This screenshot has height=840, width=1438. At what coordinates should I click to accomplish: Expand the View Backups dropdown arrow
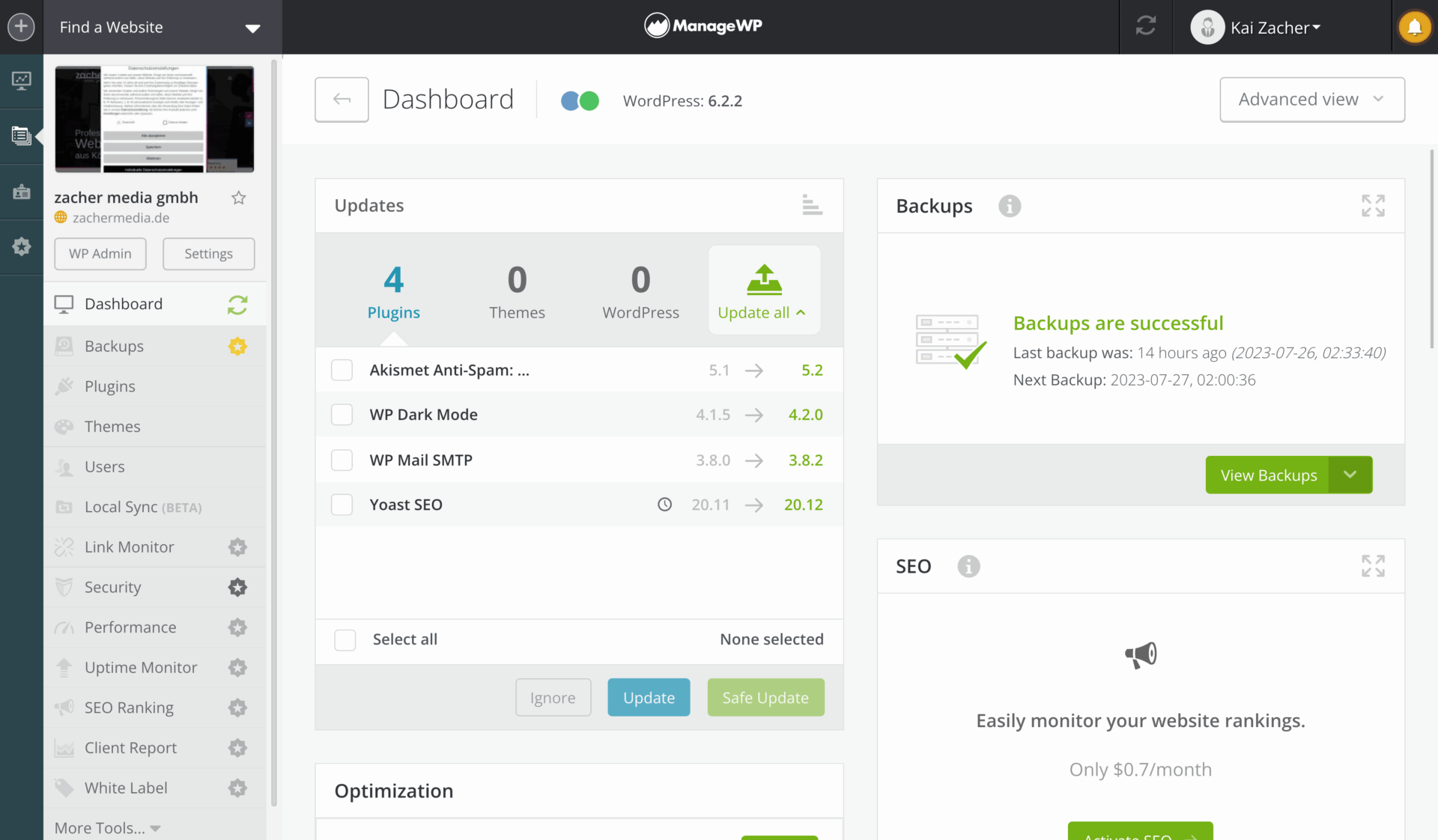(x=1350, y=475)
